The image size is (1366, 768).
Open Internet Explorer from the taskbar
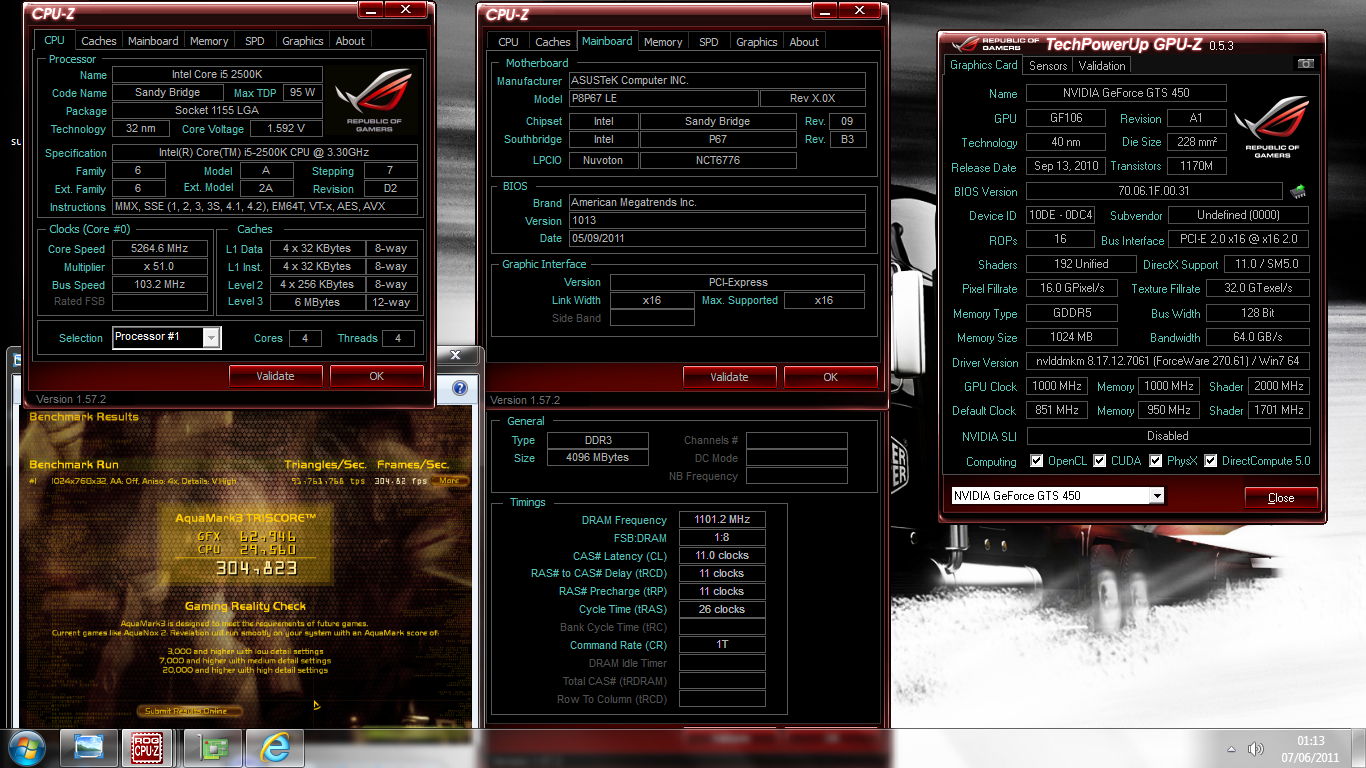[274, 747]
